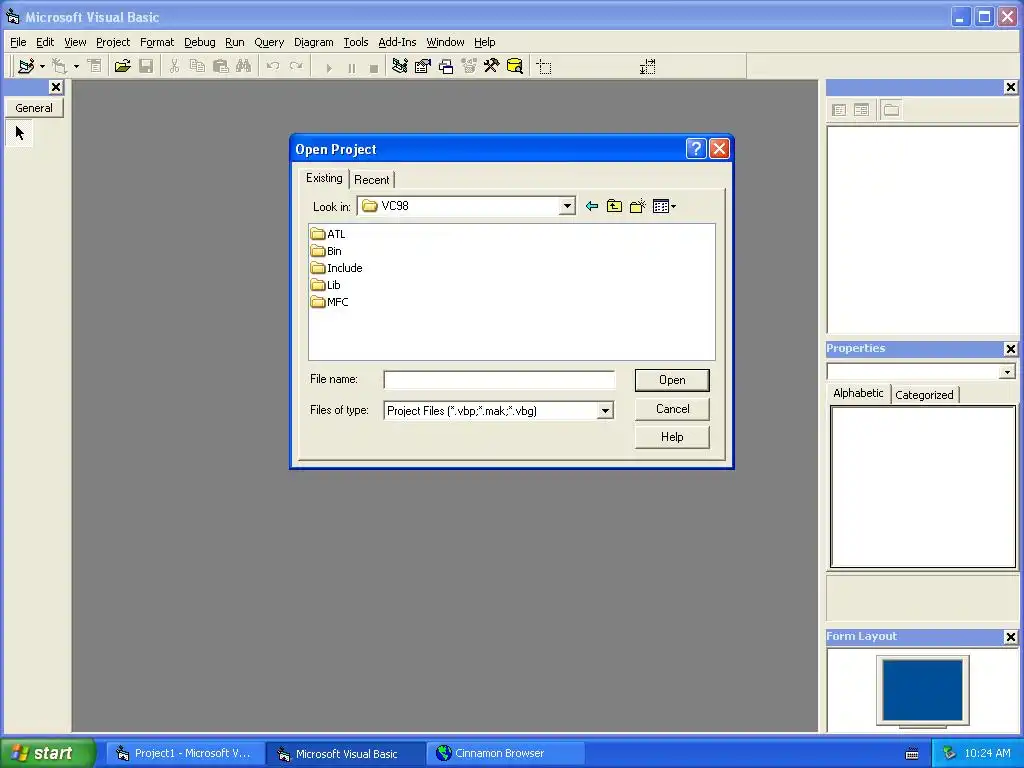This screenshot has width=1024, height=768.
Task: Click the File name input field
Action: (499, 379)
